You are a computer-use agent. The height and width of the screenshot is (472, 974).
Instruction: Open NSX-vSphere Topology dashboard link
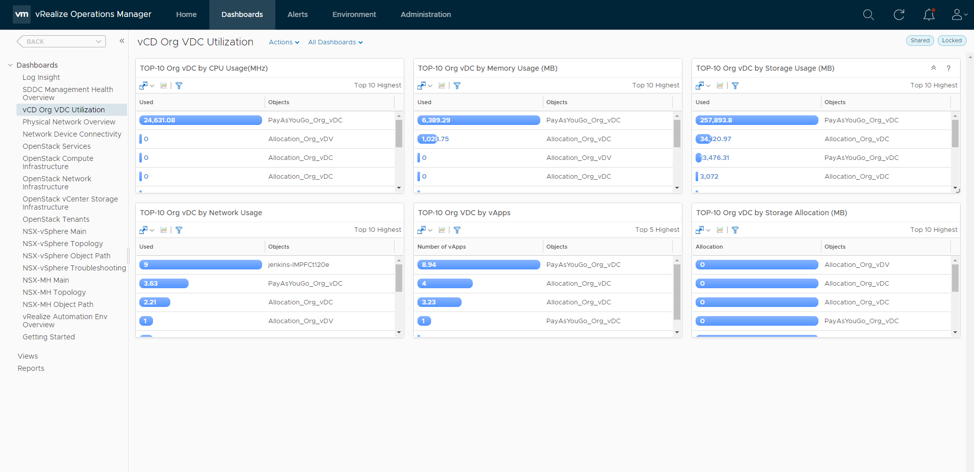[63, 243]
